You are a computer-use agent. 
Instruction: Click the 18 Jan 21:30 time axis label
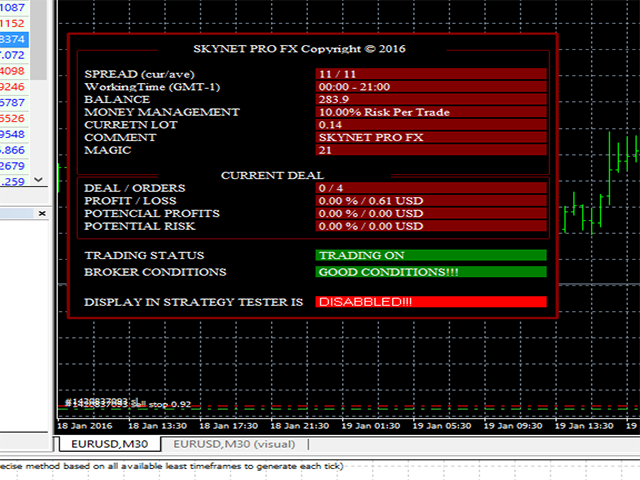tap(300, 426)
